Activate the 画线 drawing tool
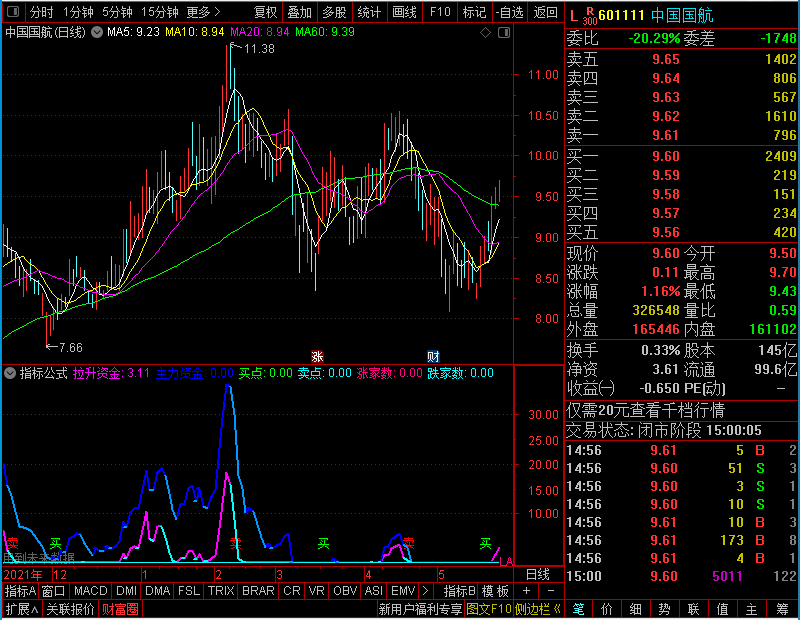Viewport: 800px width, 620px height. tap(404, 12)
